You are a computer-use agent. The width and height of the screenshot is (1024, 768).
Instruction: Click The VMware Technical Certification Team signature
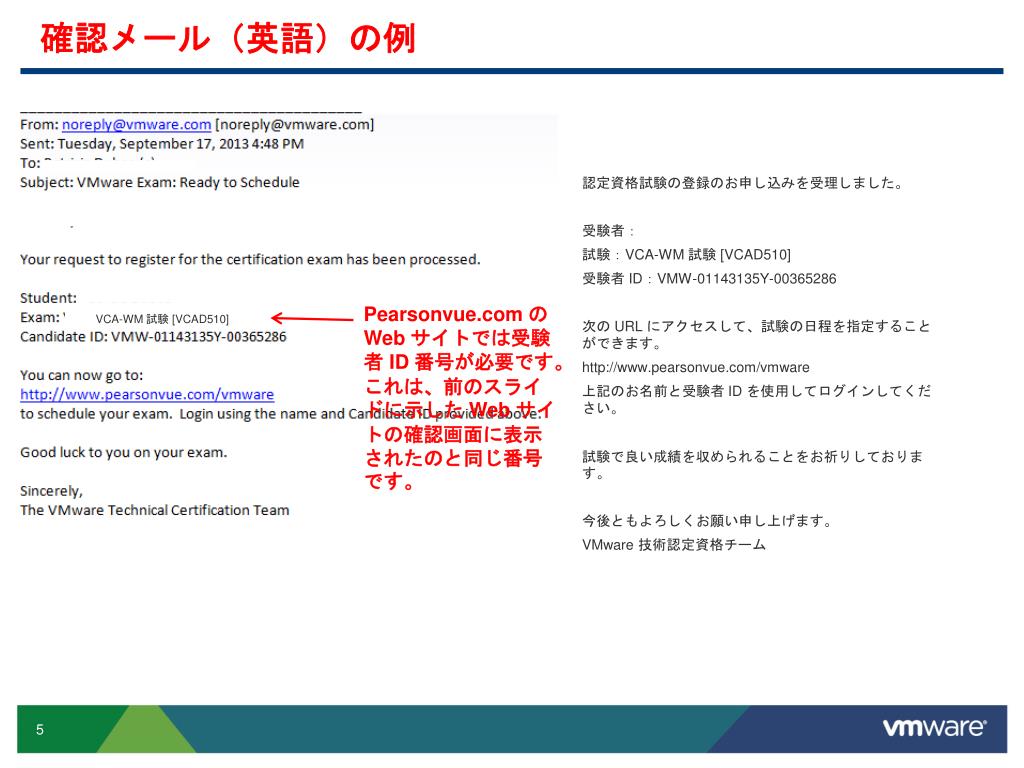point(155,510)
